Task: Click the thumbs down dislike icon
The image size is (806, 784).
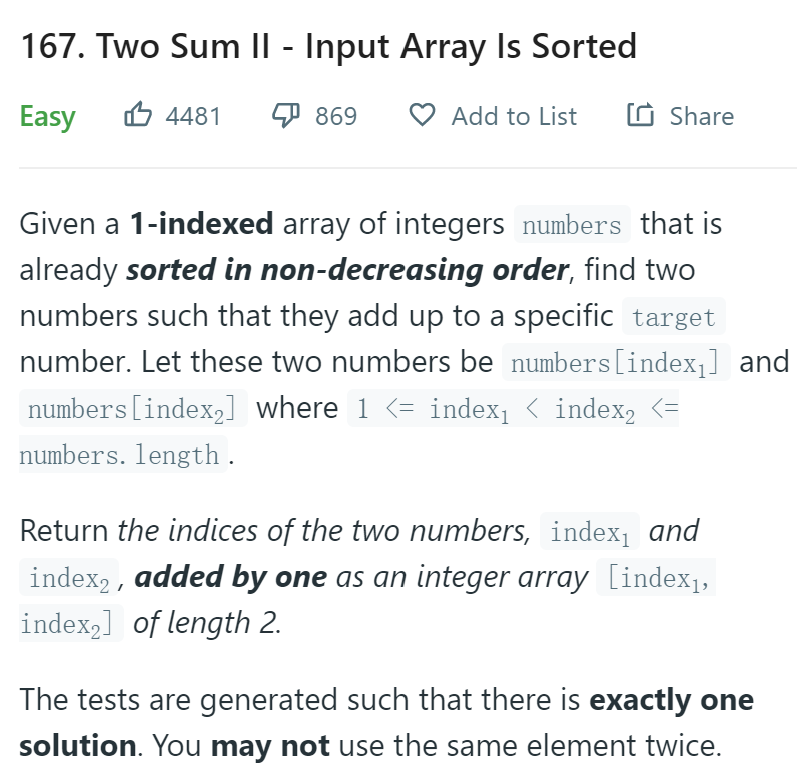Action: click(286, 115)
